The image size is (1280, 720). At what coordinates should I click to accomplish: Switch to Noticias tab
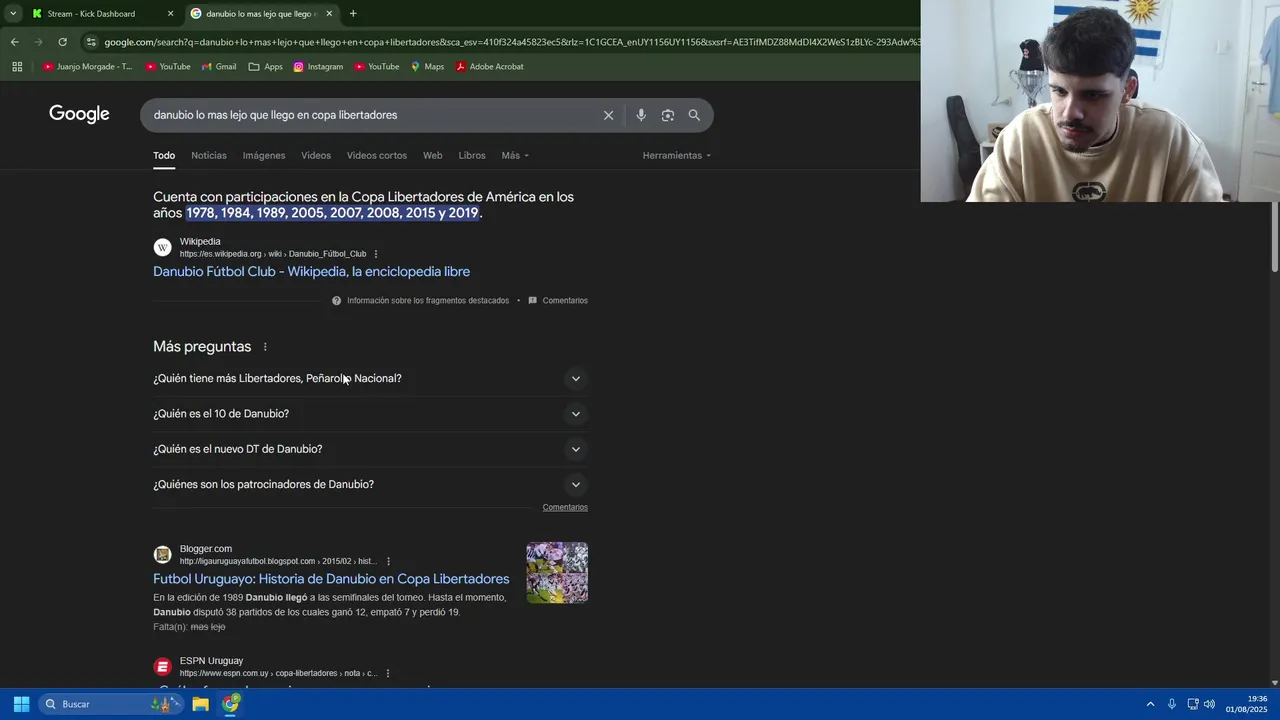pyautogui.click(x=209, y=155)
